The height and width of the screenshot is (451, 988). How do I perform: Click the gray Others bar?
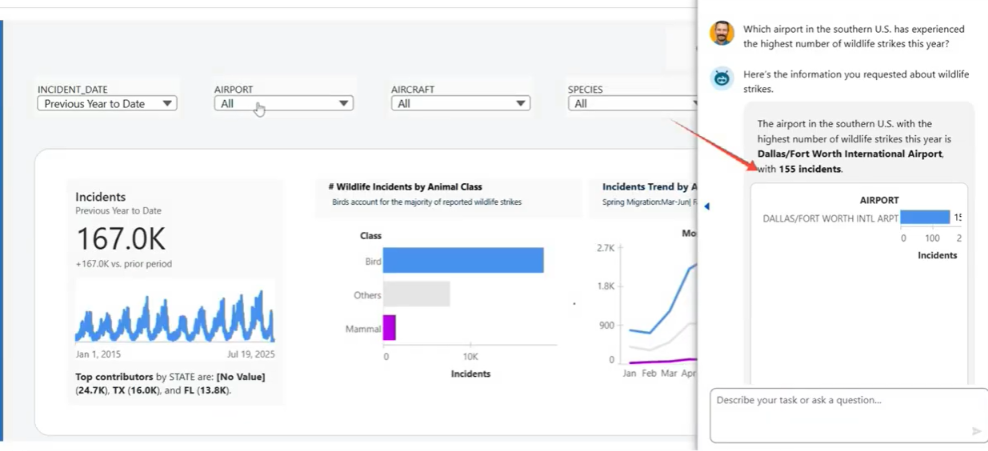(x=416, y=294)
